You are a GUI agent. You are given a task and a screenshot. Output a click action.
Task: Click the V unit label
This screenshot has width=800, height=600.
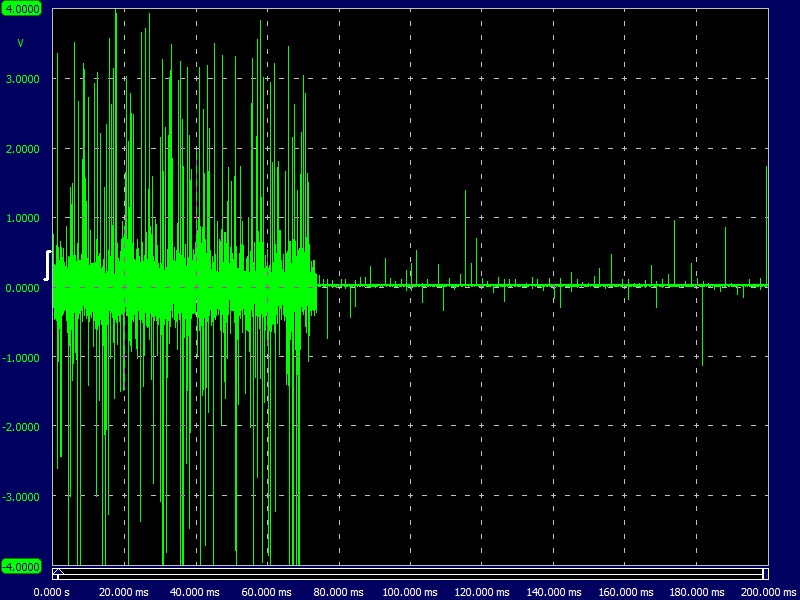[20, 44]
